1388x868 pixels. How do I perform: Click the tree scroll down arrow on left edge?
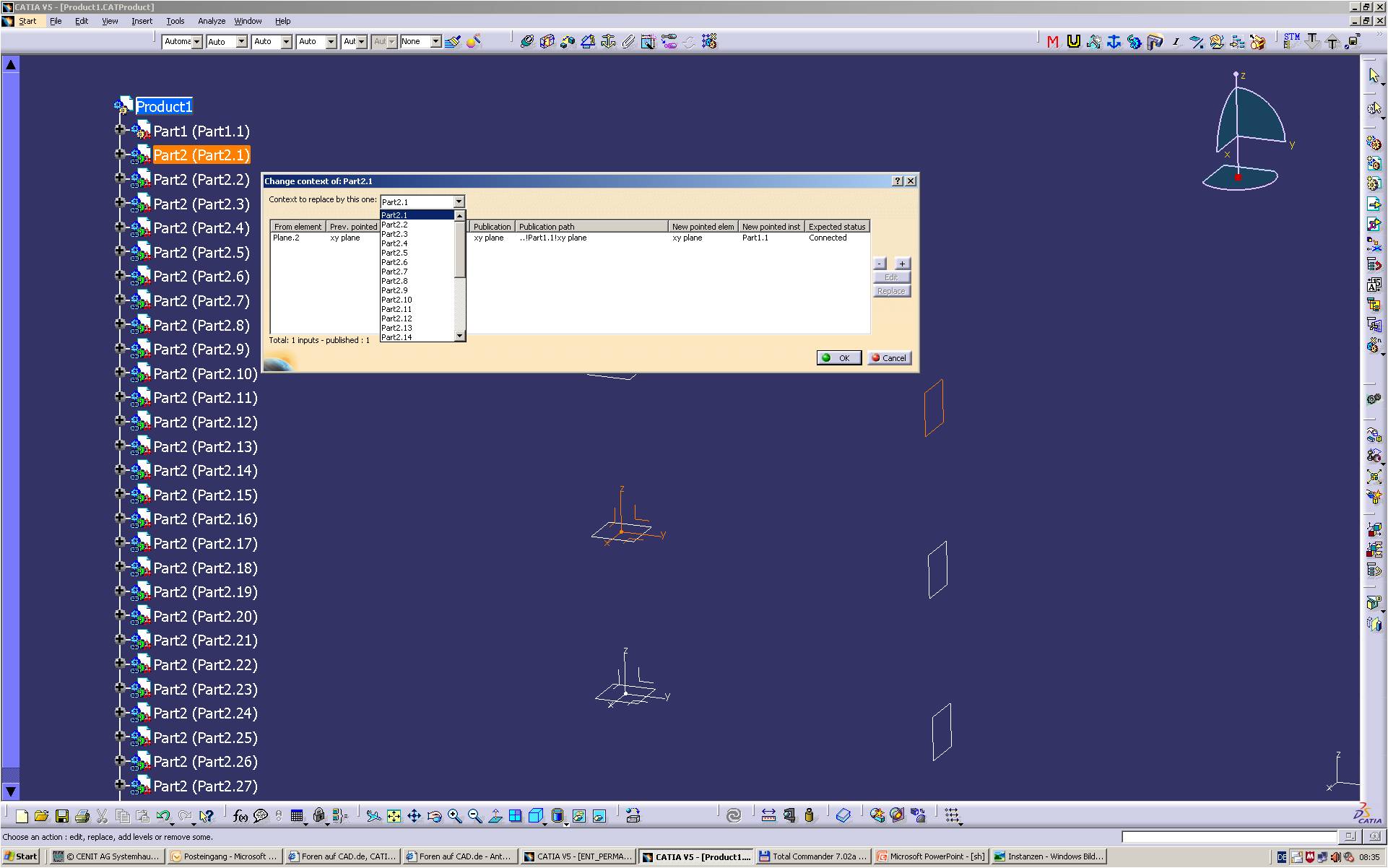(x=11, y=791)
